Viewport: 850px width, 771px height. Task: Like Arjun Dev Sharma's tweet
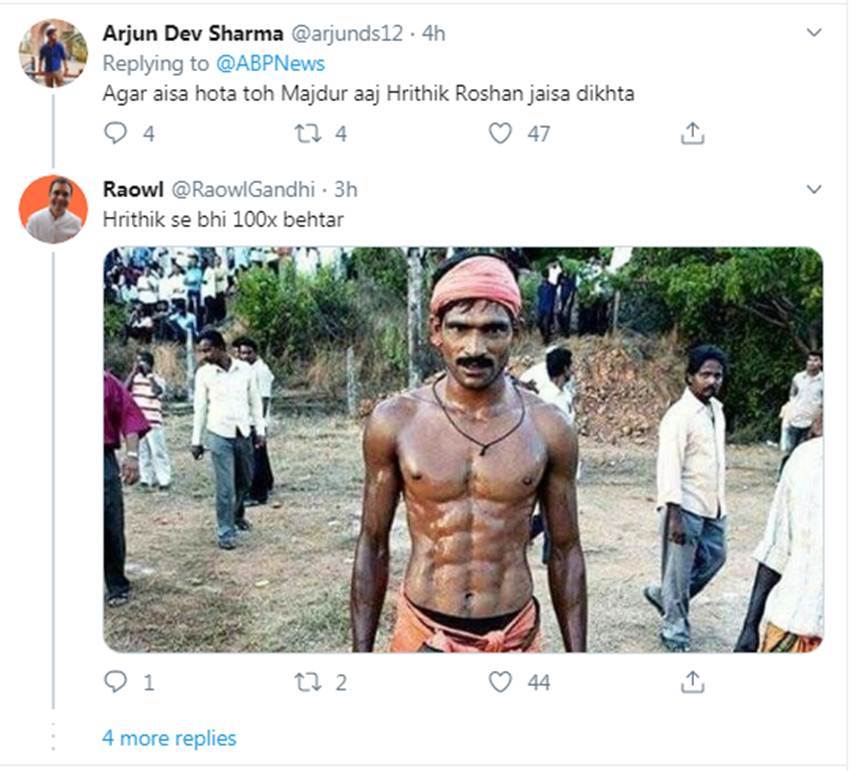coord(500,133)
